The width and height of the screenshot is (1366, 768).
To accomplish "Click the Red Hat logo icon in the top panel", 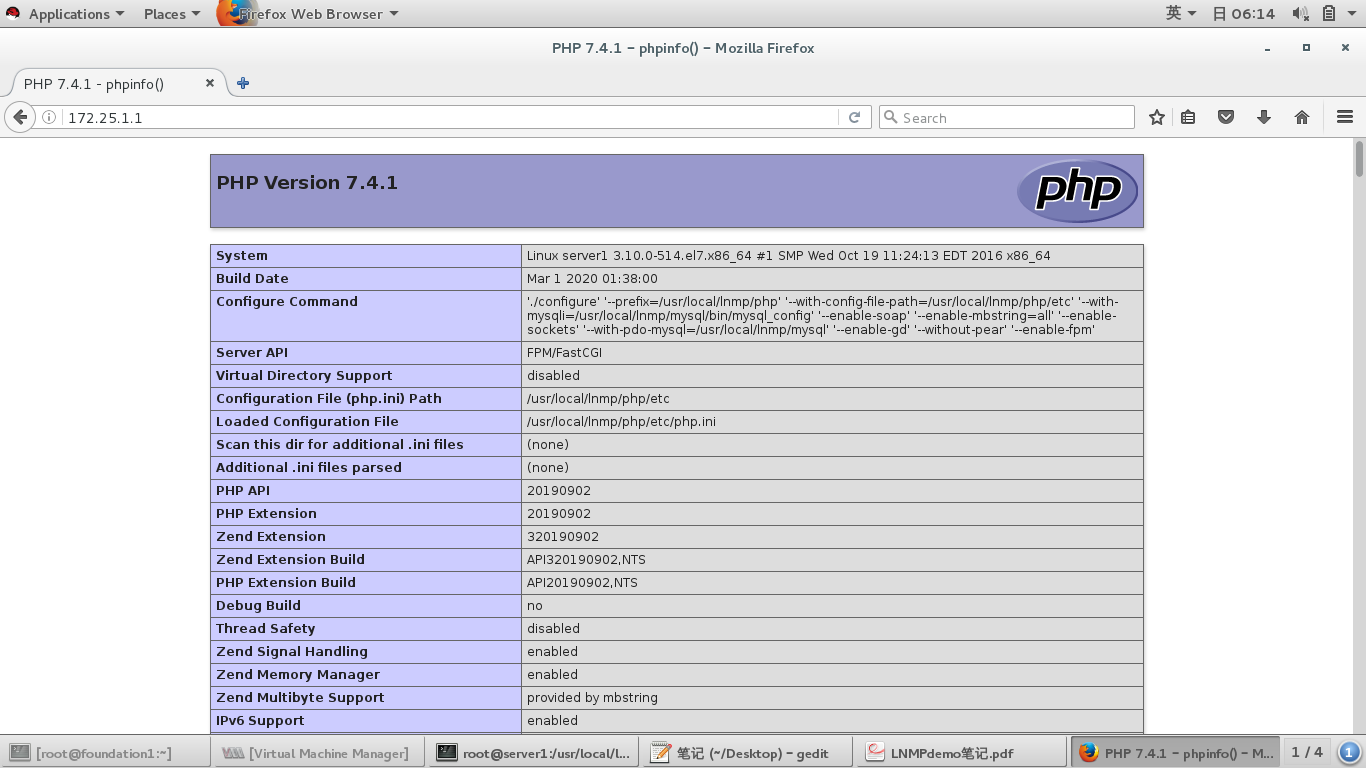I will [13, 13].
